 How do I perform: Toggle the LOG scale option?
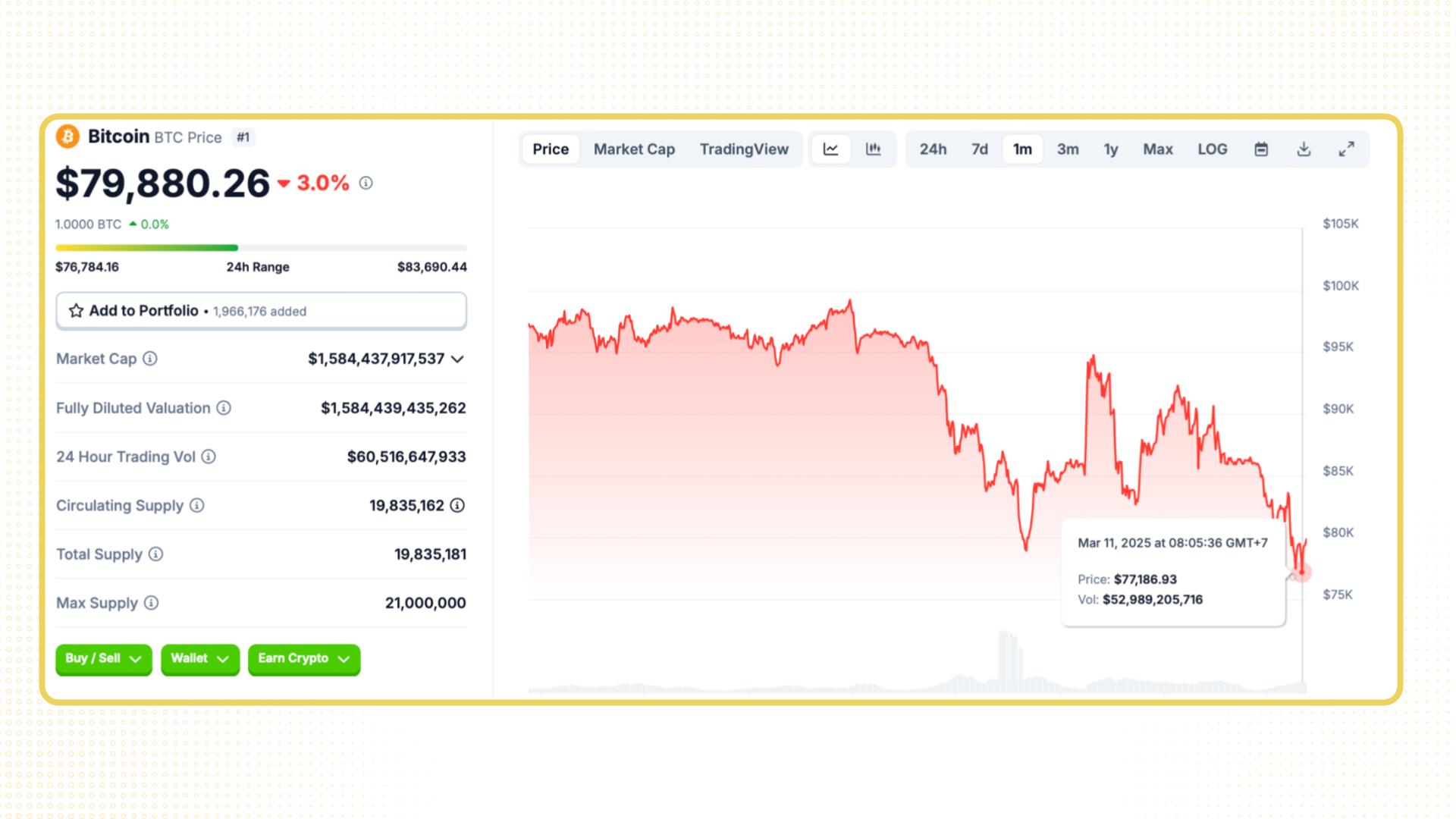click(1212, 149)
